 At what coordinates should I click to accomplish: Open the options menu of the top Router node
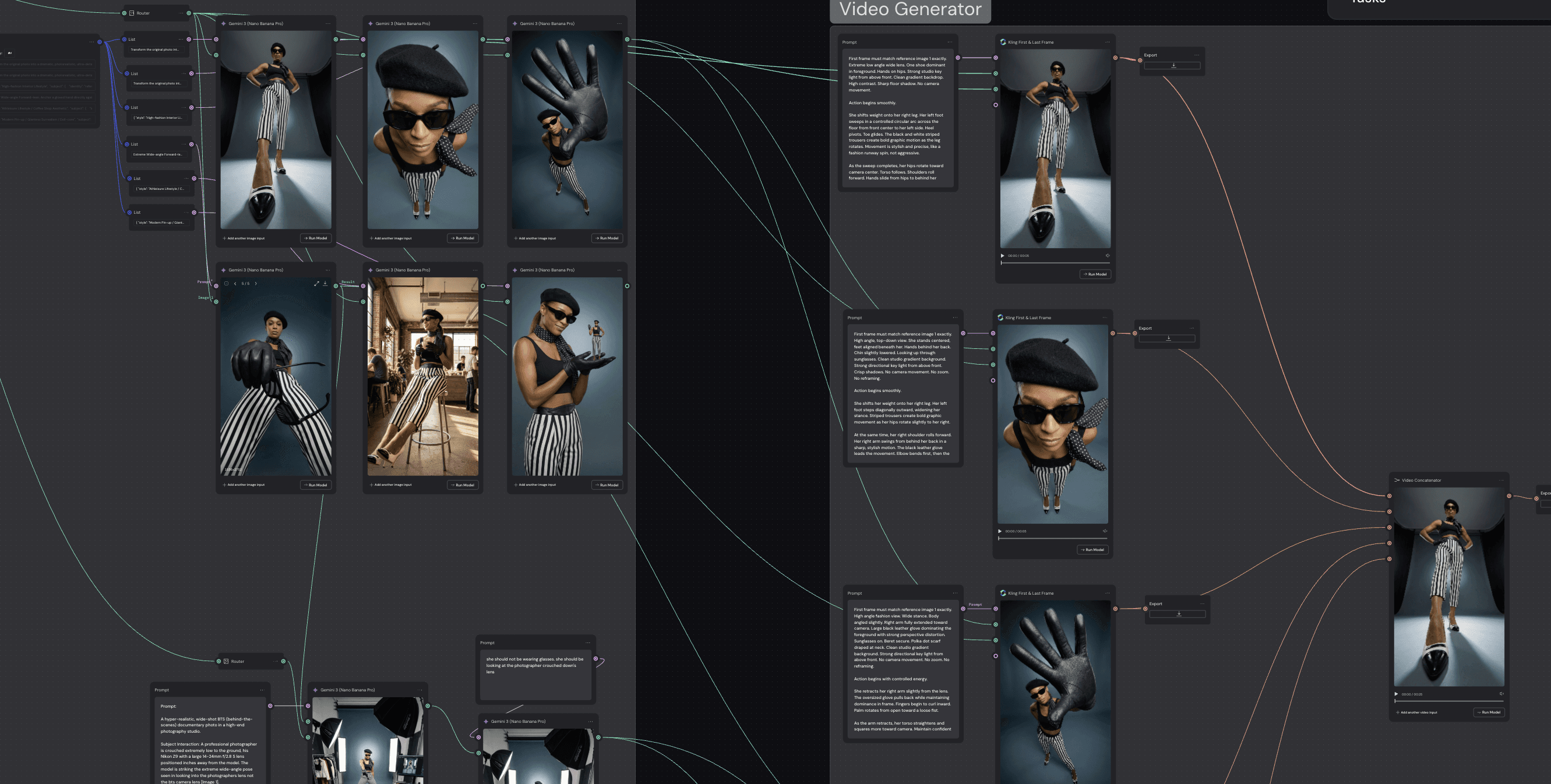pyautogui.click(x=181, y=13)
